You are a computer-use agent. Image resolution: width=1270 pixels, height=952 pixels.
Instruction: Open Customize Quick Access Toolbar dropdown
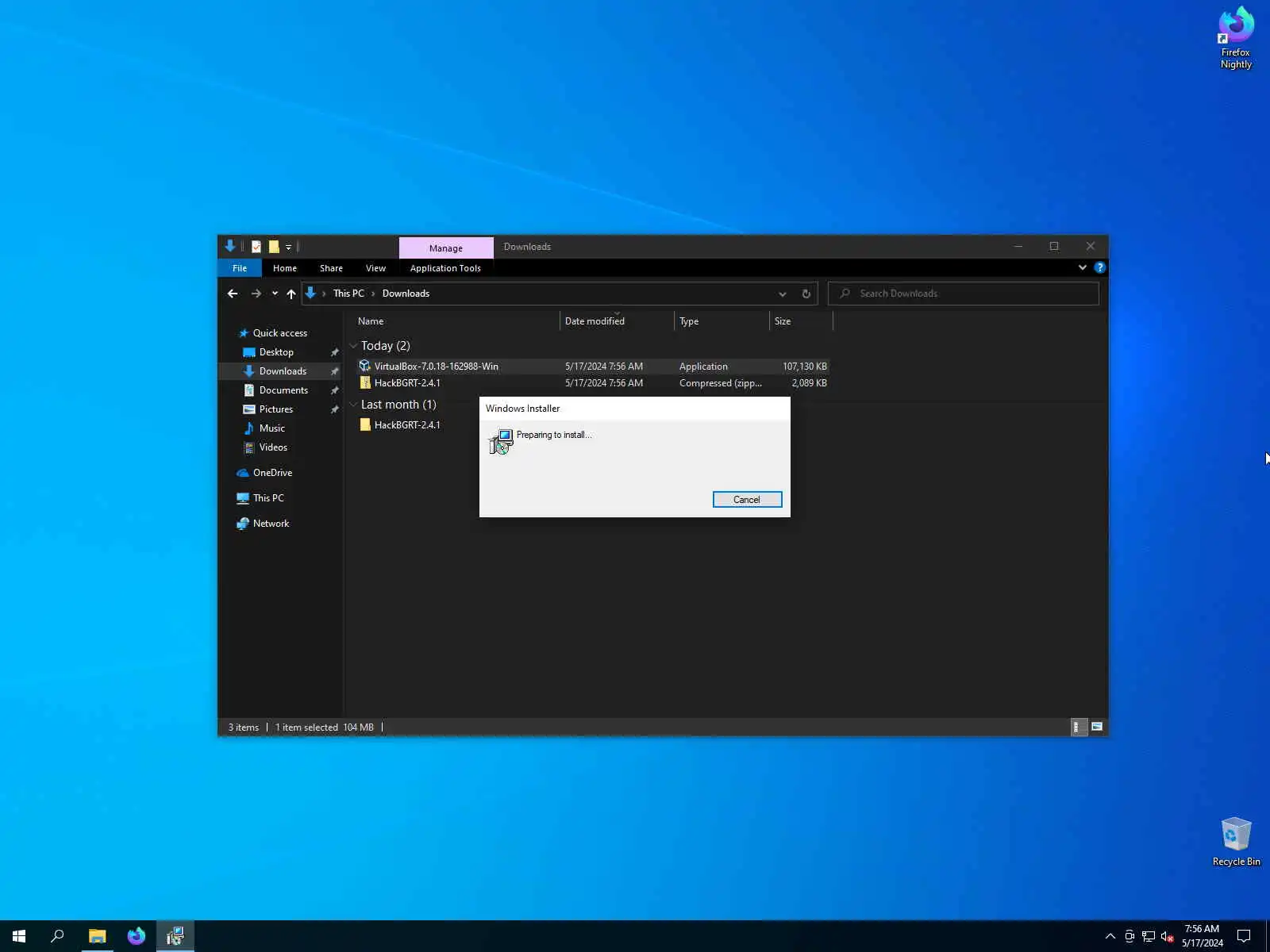[x=288, y=247]
